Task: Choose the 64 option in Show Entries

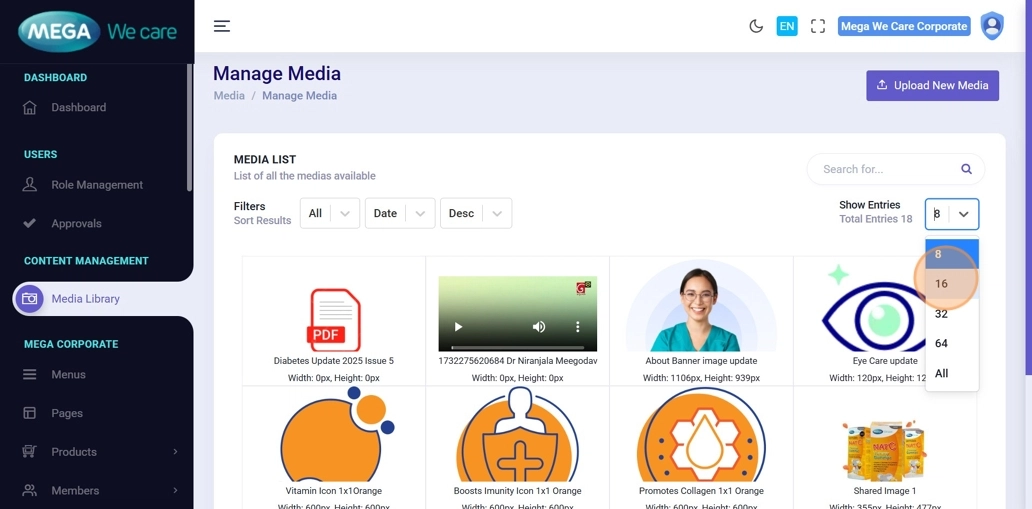Action: click(942, 343)
